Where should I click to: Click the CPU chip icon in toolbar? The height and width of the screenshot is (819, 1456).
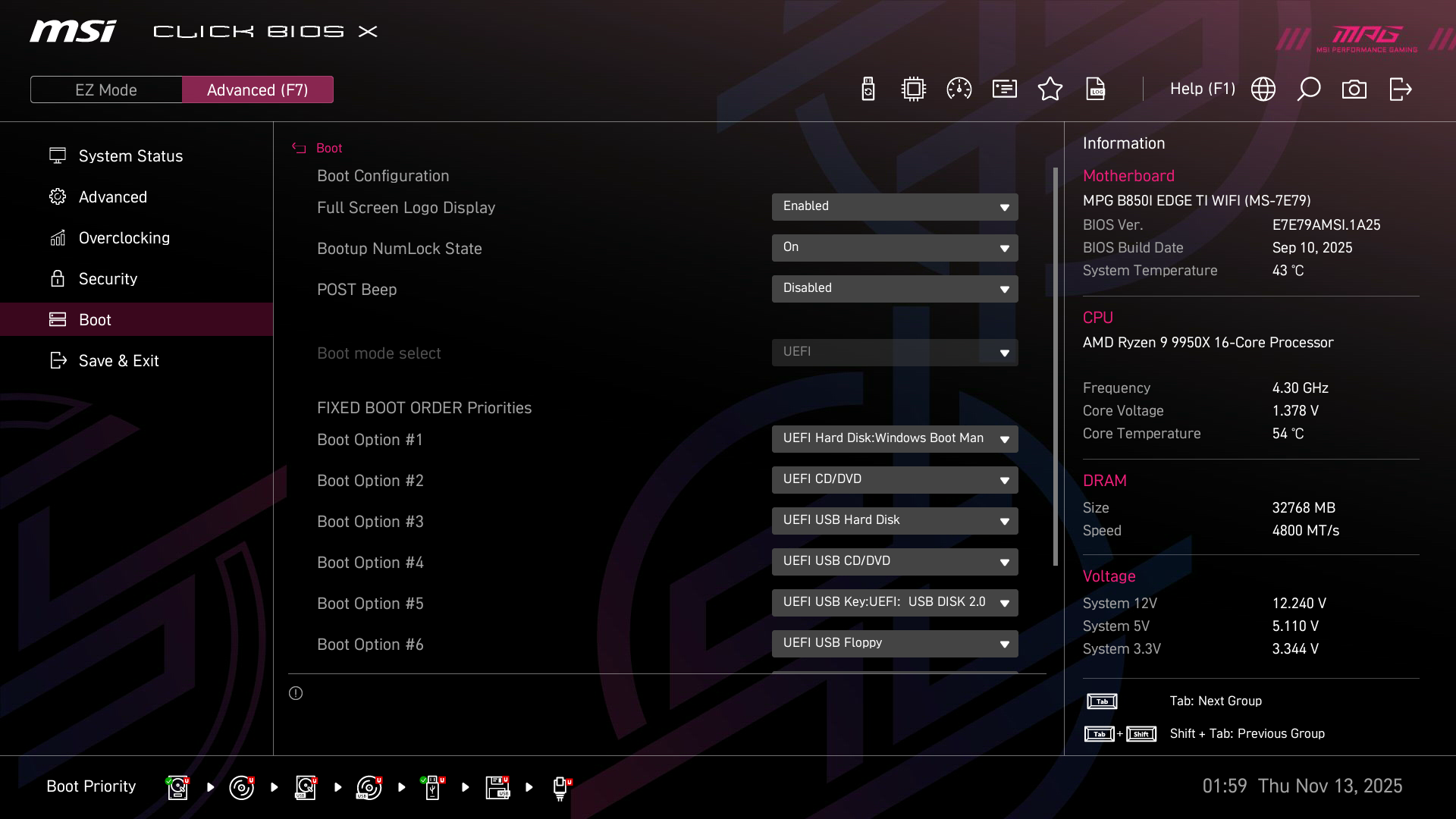pyautogui.click(x=914, y=89)
